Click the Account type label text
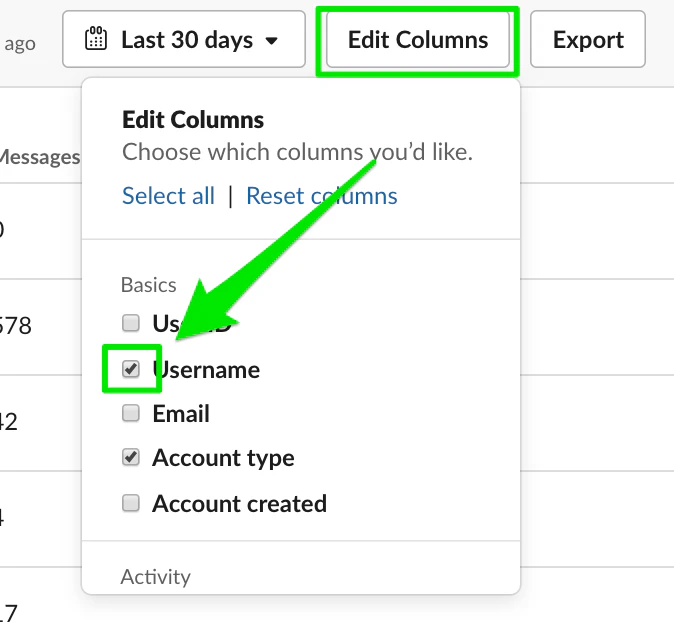Screen dimensions: 674x628 point(223,459)
